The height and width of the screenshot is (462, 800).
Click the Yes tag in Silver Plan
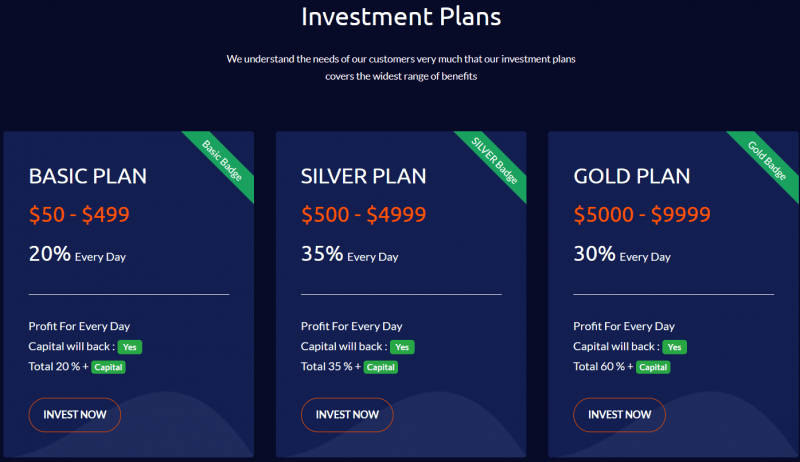[x=402, y=347]
